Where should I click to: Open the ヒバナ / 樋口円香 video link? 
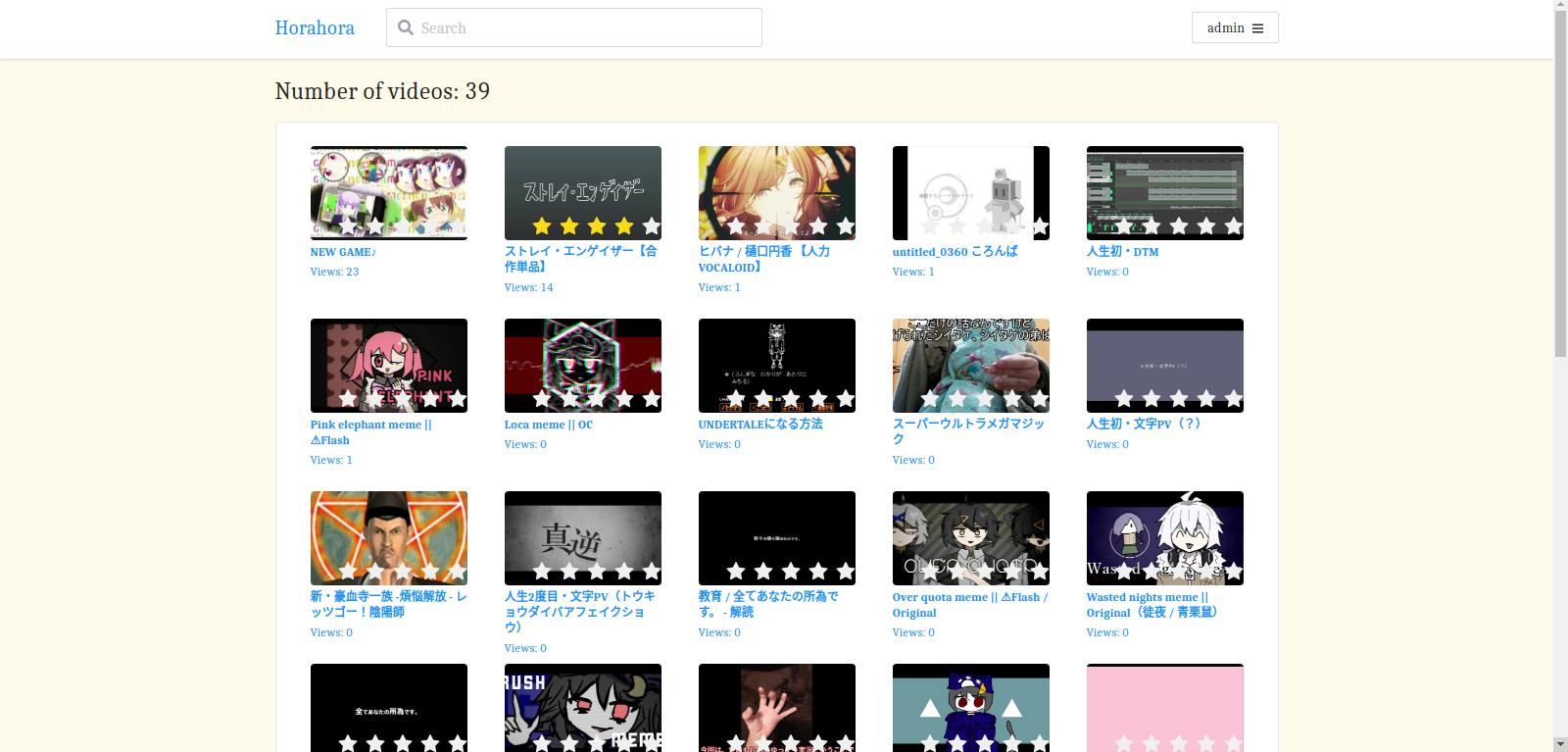click(x=764, y=259)
